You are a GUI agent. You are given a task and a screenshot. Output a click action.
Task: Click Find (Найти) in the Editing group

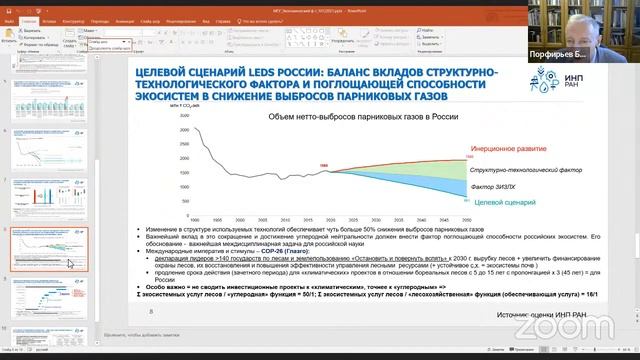426,30
